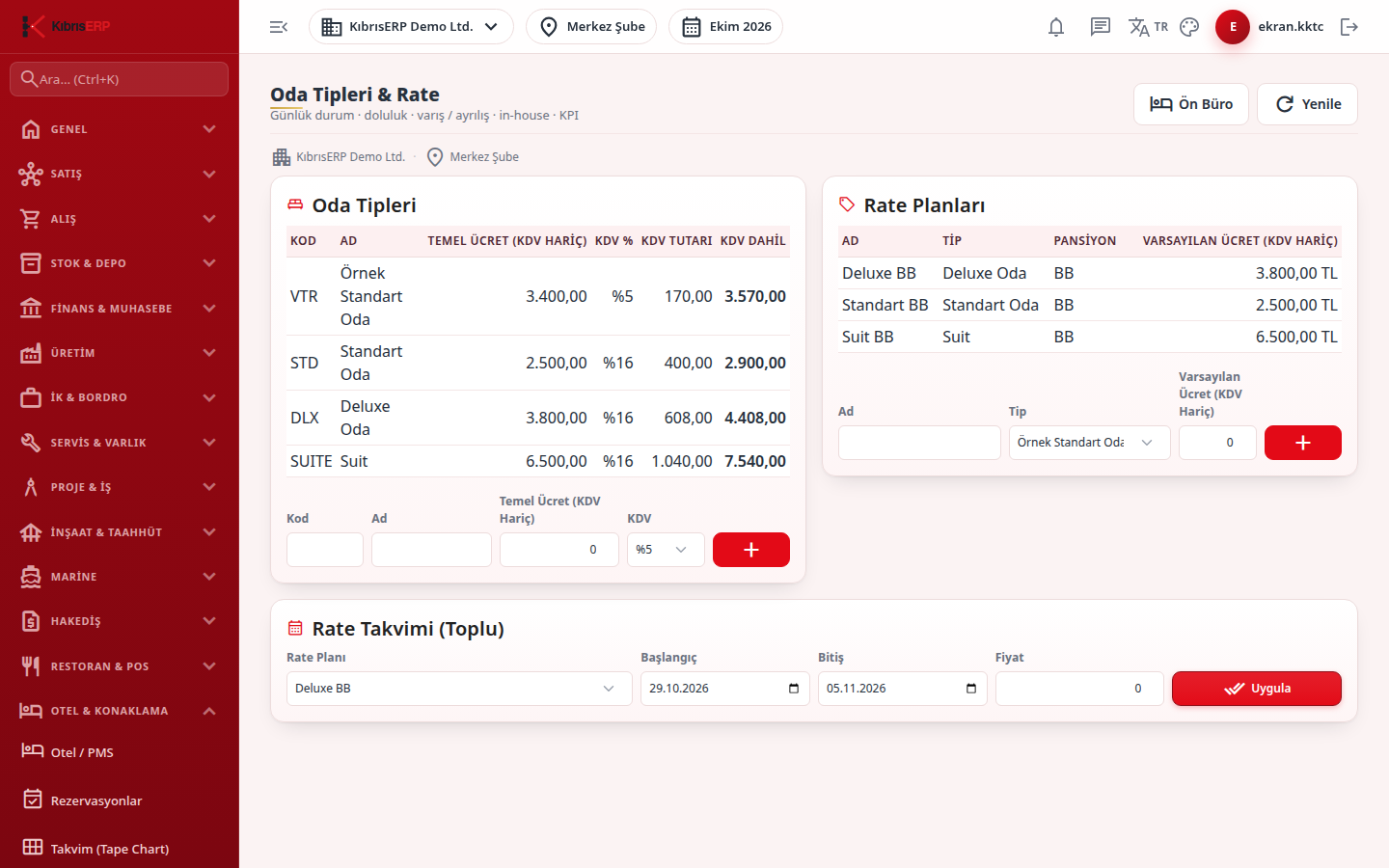The image size is (1389, 868).
Task: Click the room type Kod input field
Action: tap(325, 550)
